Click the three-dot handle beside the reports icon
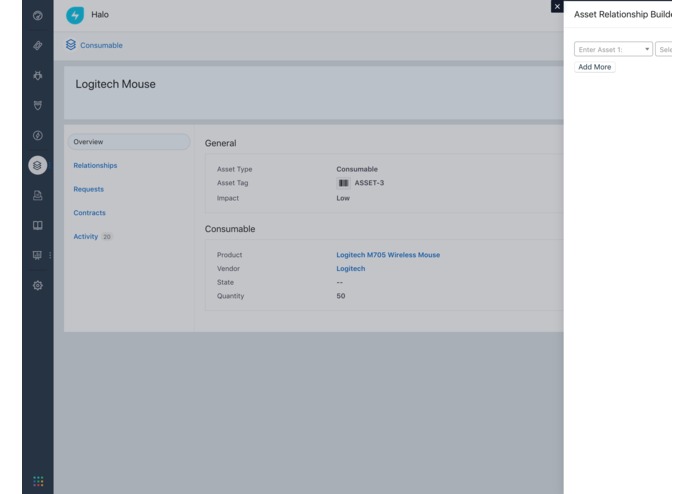695x494 pixels. click(50, 255)
